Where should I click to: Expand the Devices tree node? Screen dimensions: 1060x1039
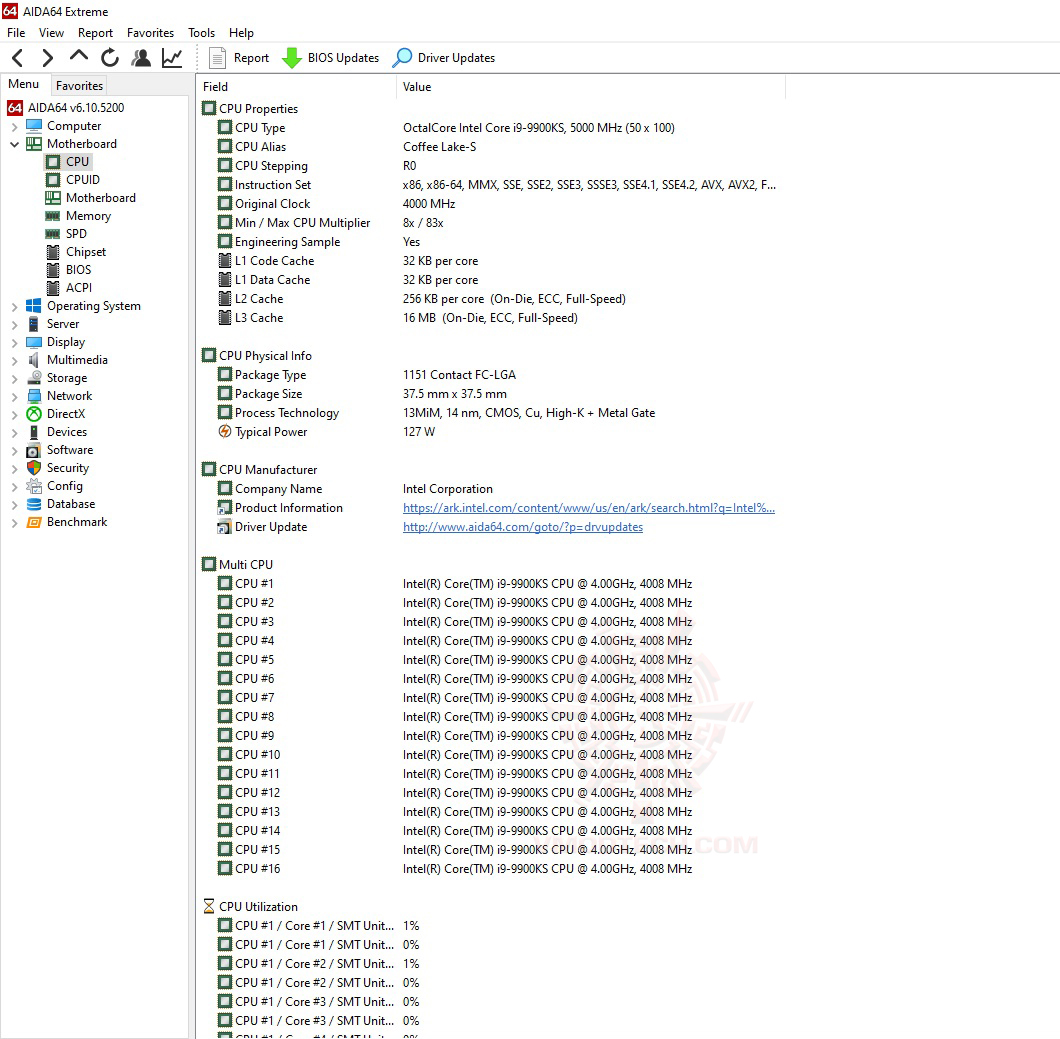[x=14, y=432]
